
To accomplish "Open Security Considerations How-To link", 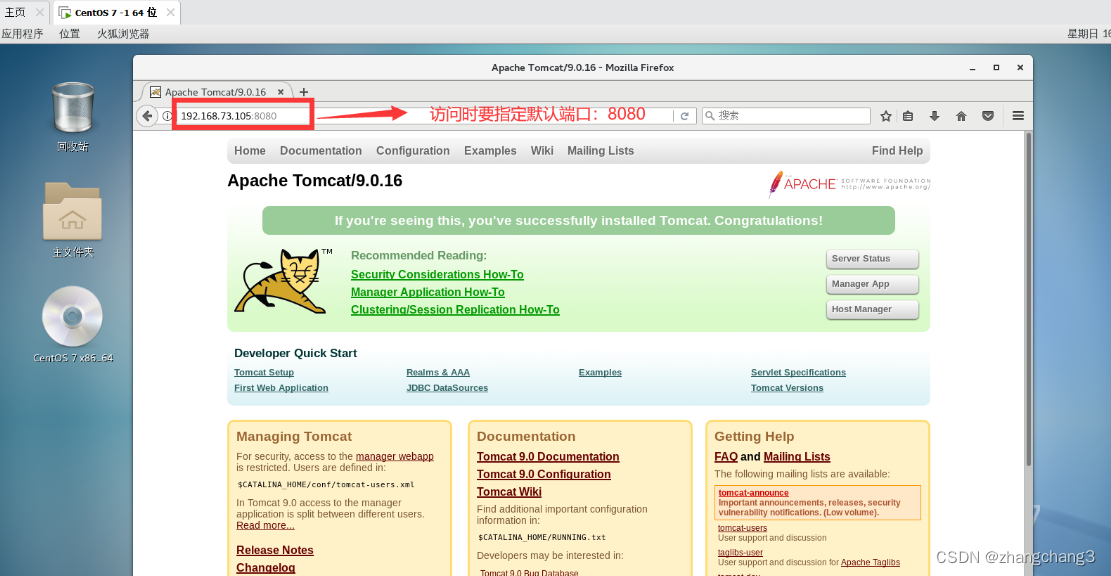I will click(437, 275).
